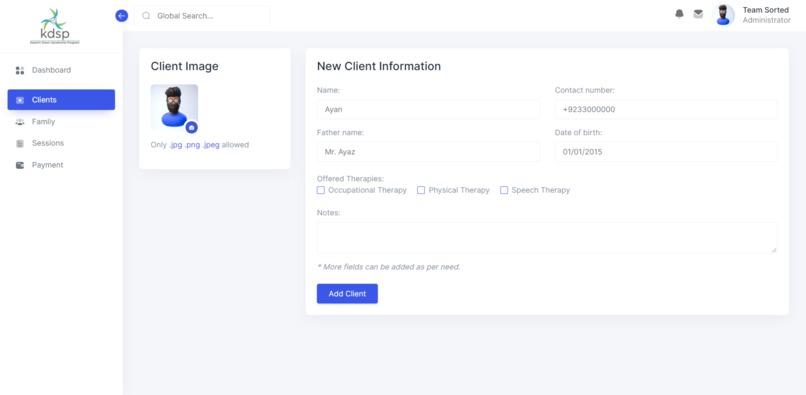Screen dimensions: 806x395
Task: Open Dashboard in the sidebar
Action: [x=61, y=70]
